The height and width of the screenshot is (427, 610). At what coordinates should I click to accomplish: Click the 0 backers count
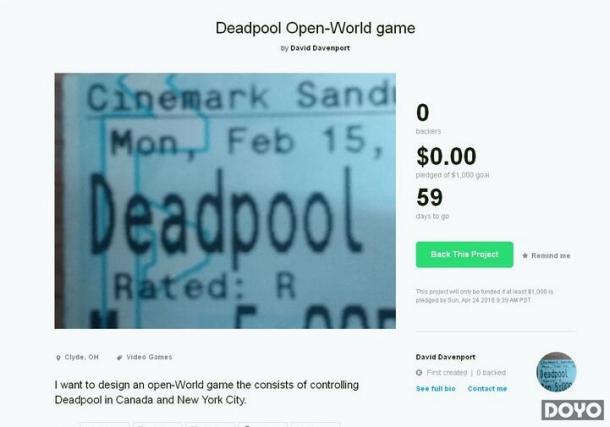[x=428, y=118]
